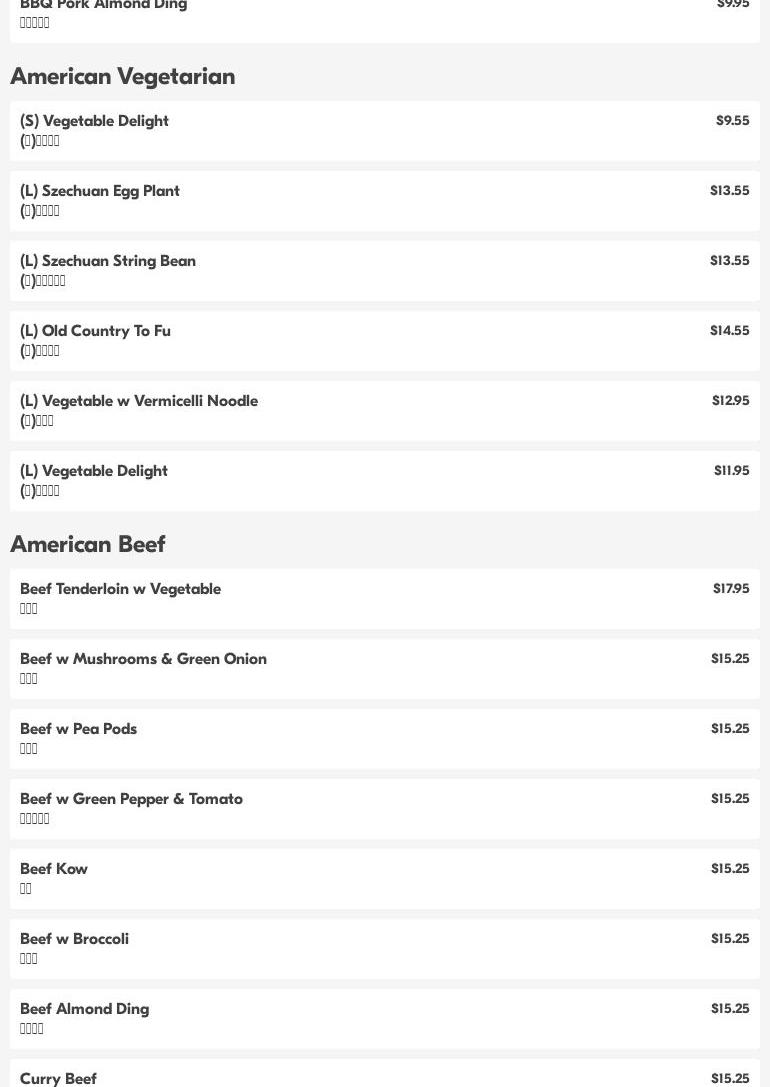770x1087 pixels.
Task: Choose Beef w Broccoli
Action: pos(385,949)
